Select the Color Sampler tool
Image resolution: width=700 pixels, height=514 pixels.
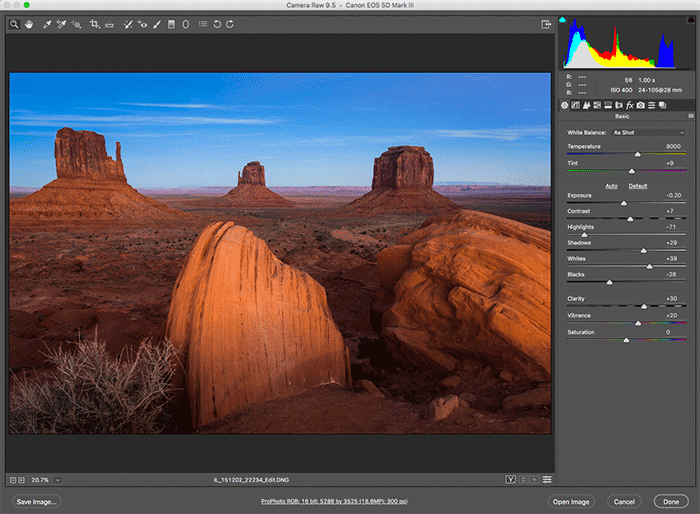coord(61,24)
